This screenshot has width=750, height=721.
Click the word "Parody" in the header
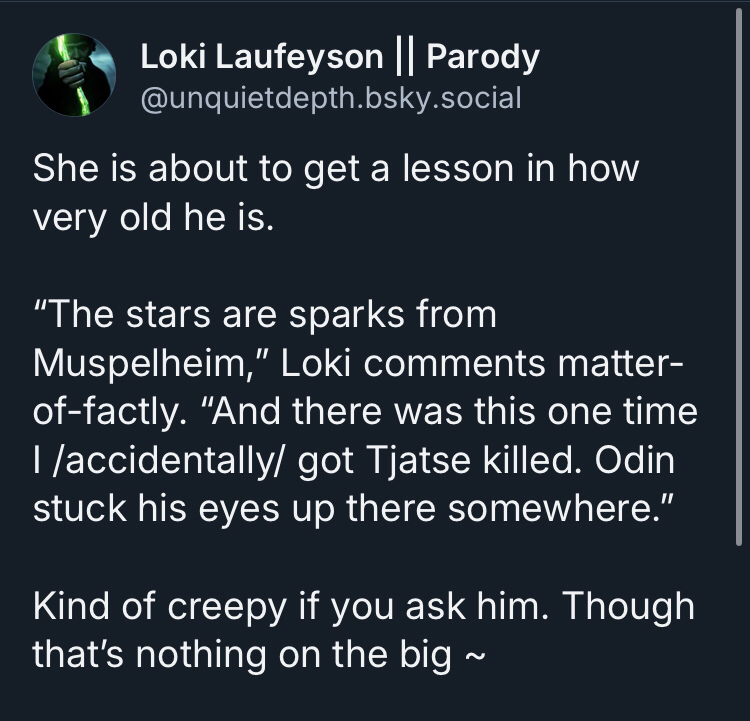click(x=482, y=58)
